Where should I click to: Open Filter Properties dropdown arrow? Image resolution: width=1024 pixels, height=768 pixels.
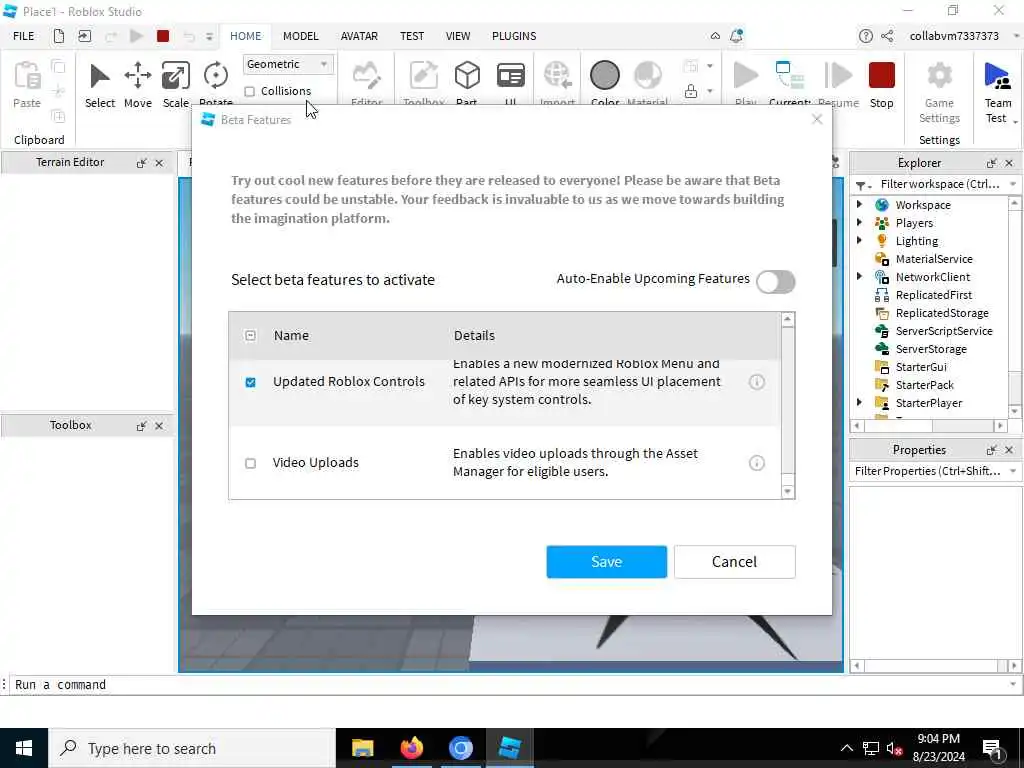pyautogui.click(x=1013, y=472)
